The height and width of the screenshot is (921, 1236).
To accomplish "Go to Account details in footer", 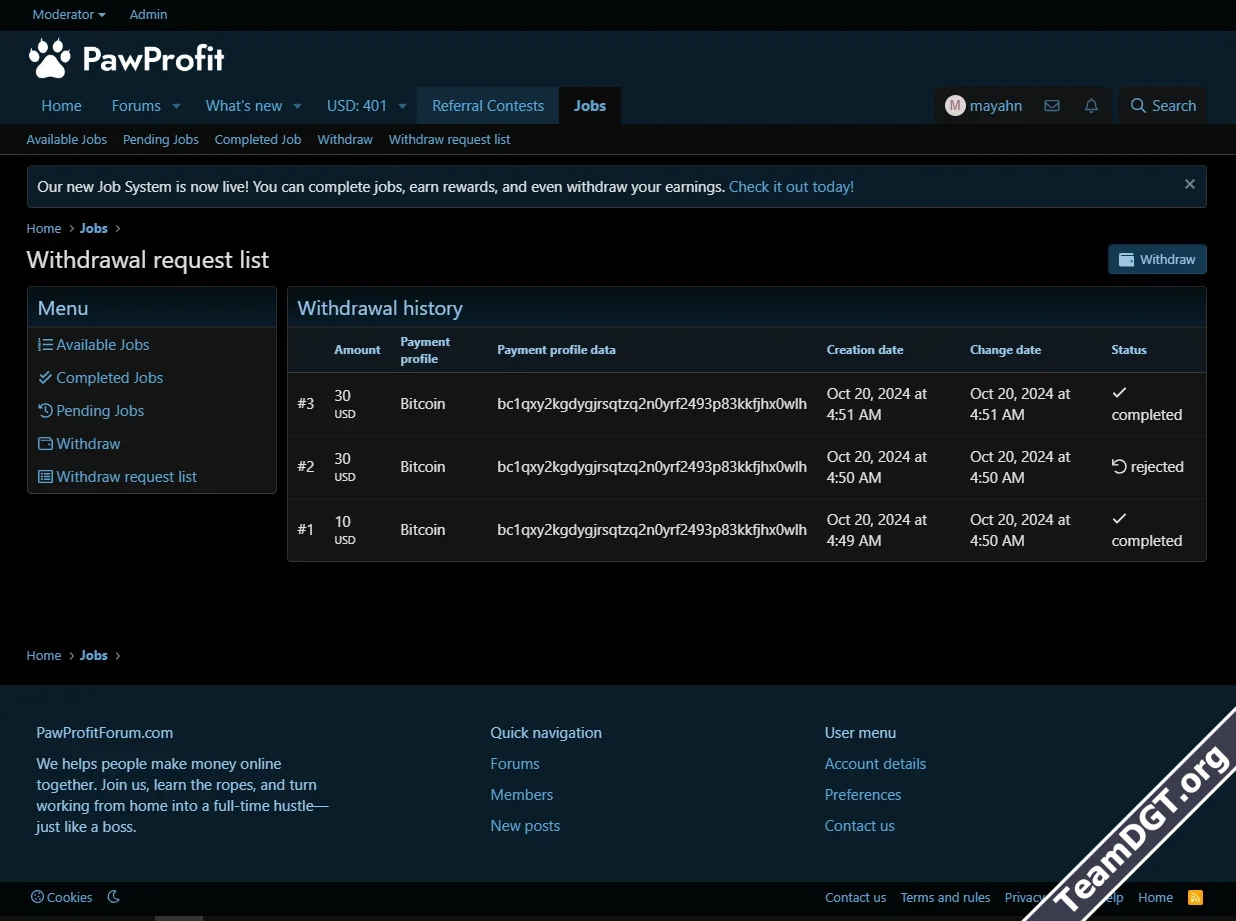I will click(x=875, y=764).
